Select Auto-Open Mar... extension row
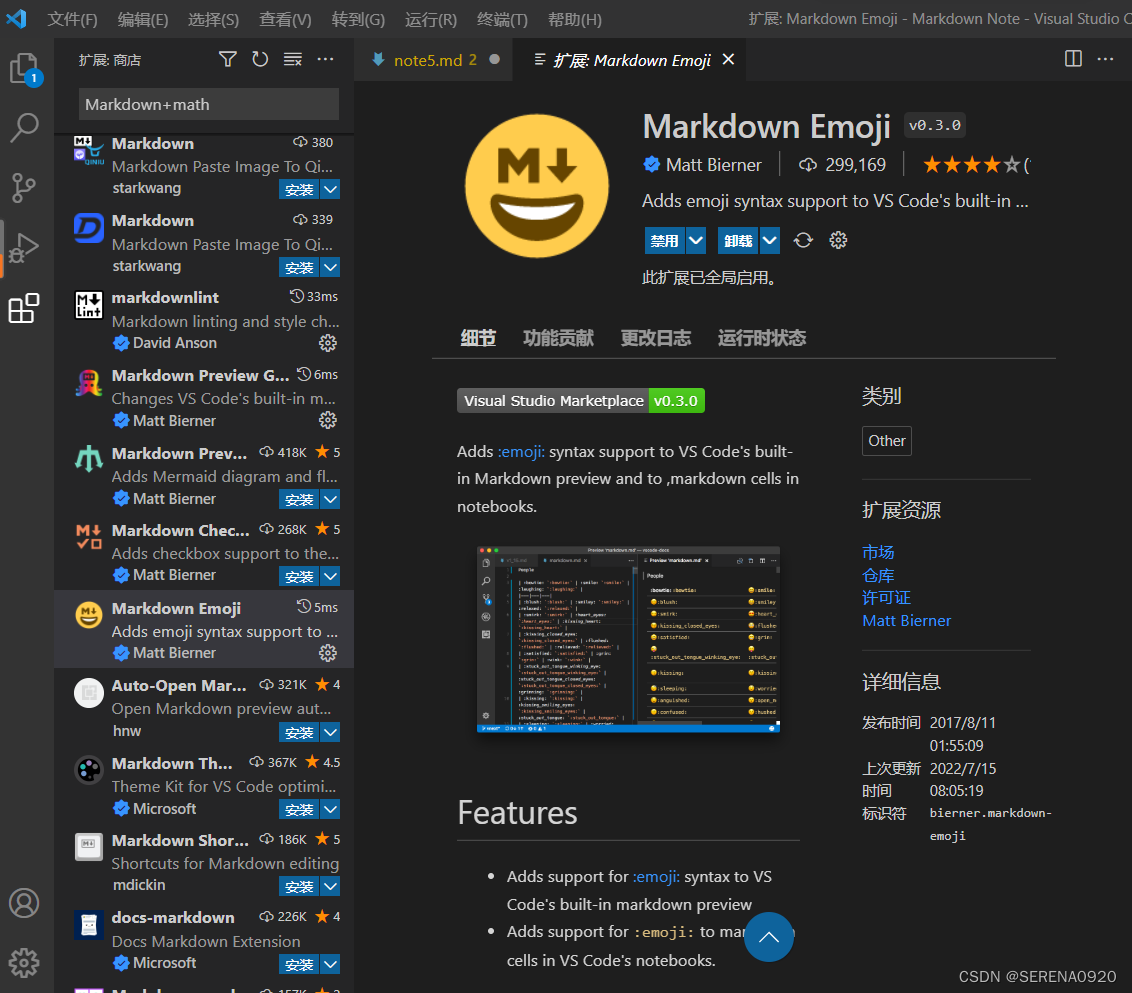Viewport: 1132px width, 993px height. [204, 708]
